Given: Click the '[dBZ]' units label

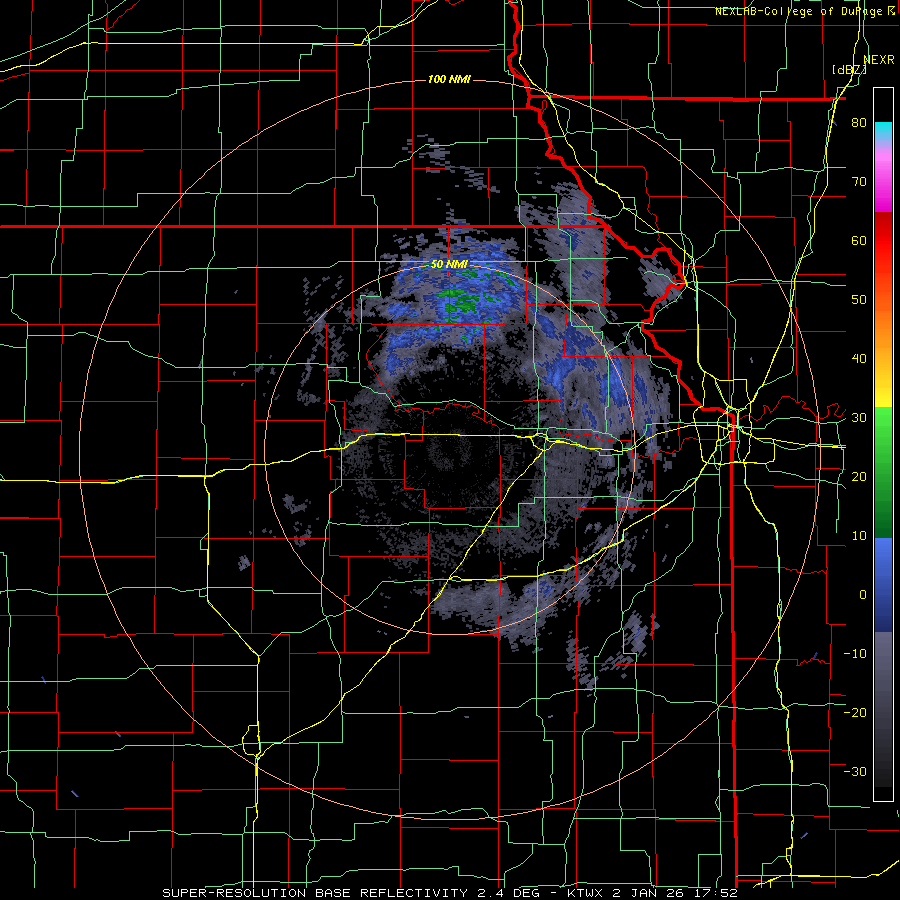Looking at the screenshot, I should click(x=849, y=70).
